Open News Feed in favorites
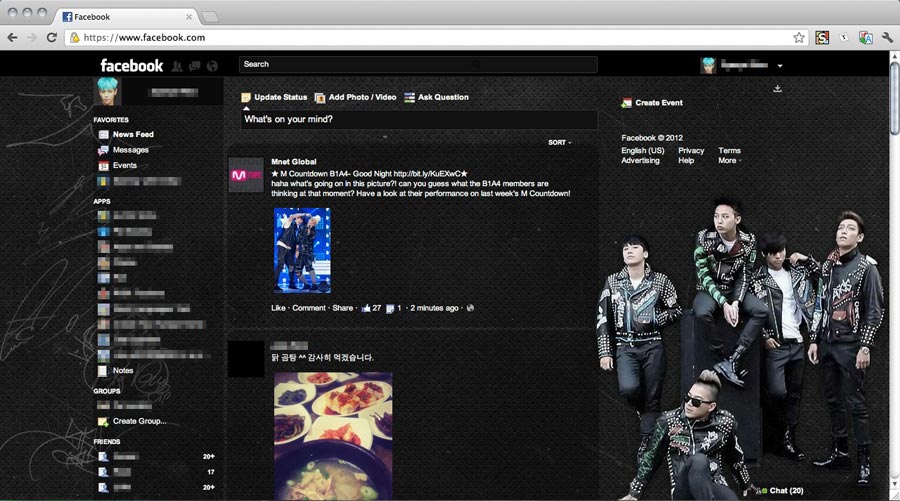900x501 pixels. click(x=133, y=134)
